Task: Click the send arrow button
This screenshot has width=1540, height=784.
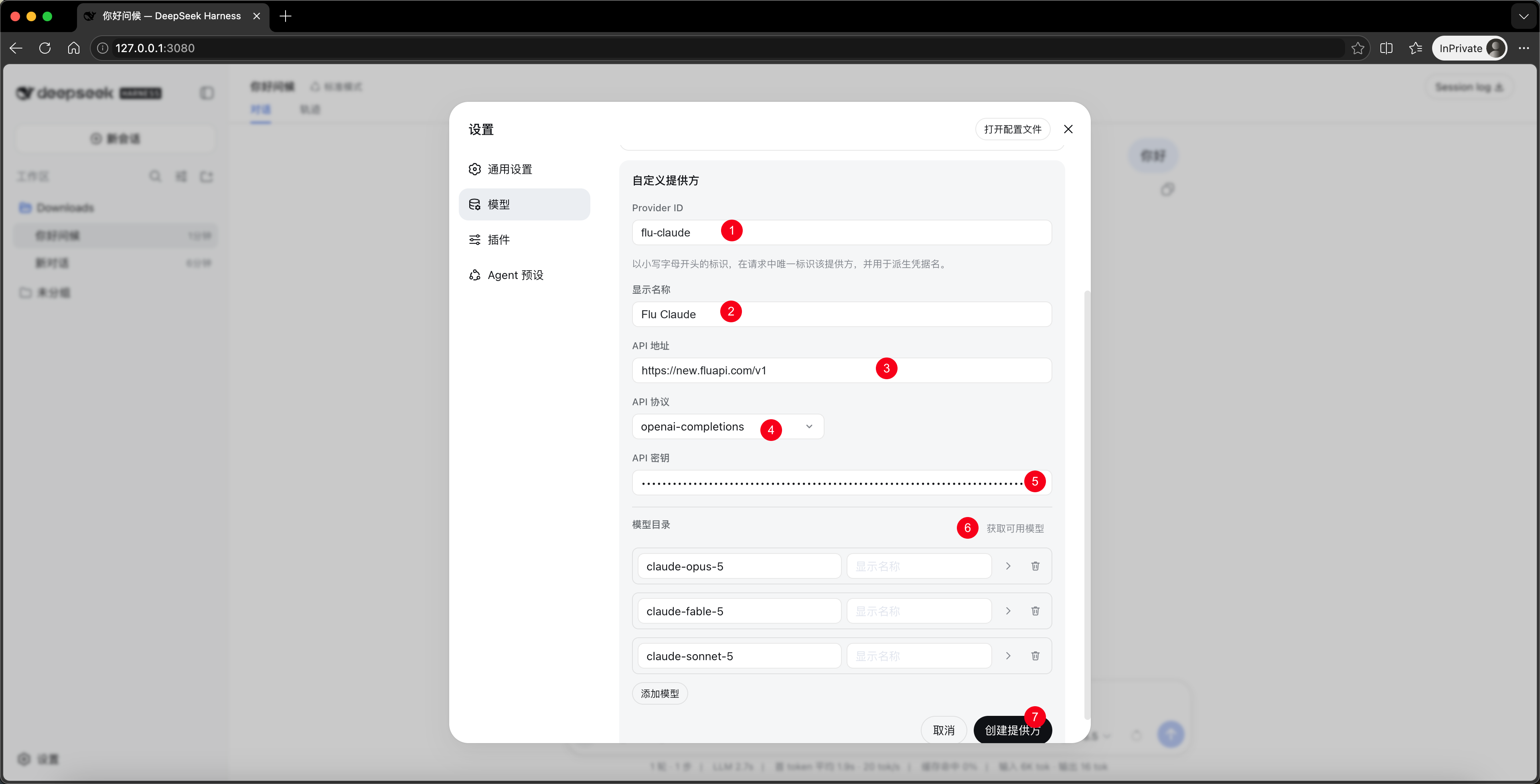Action: 1171,734
